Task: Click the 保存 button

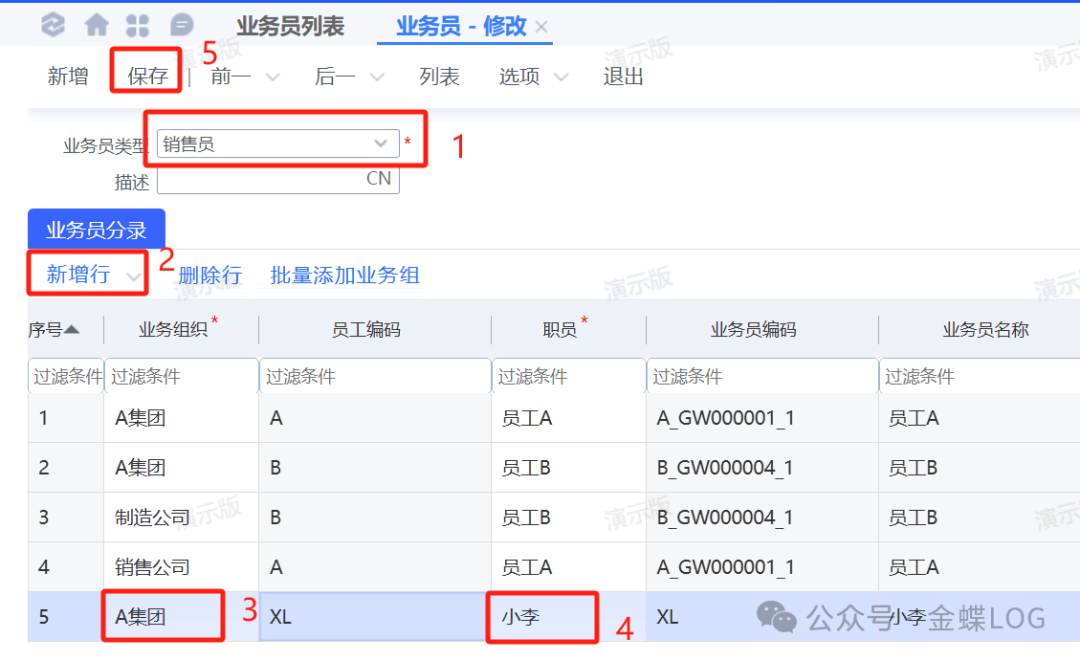Action: click(147, 76)
